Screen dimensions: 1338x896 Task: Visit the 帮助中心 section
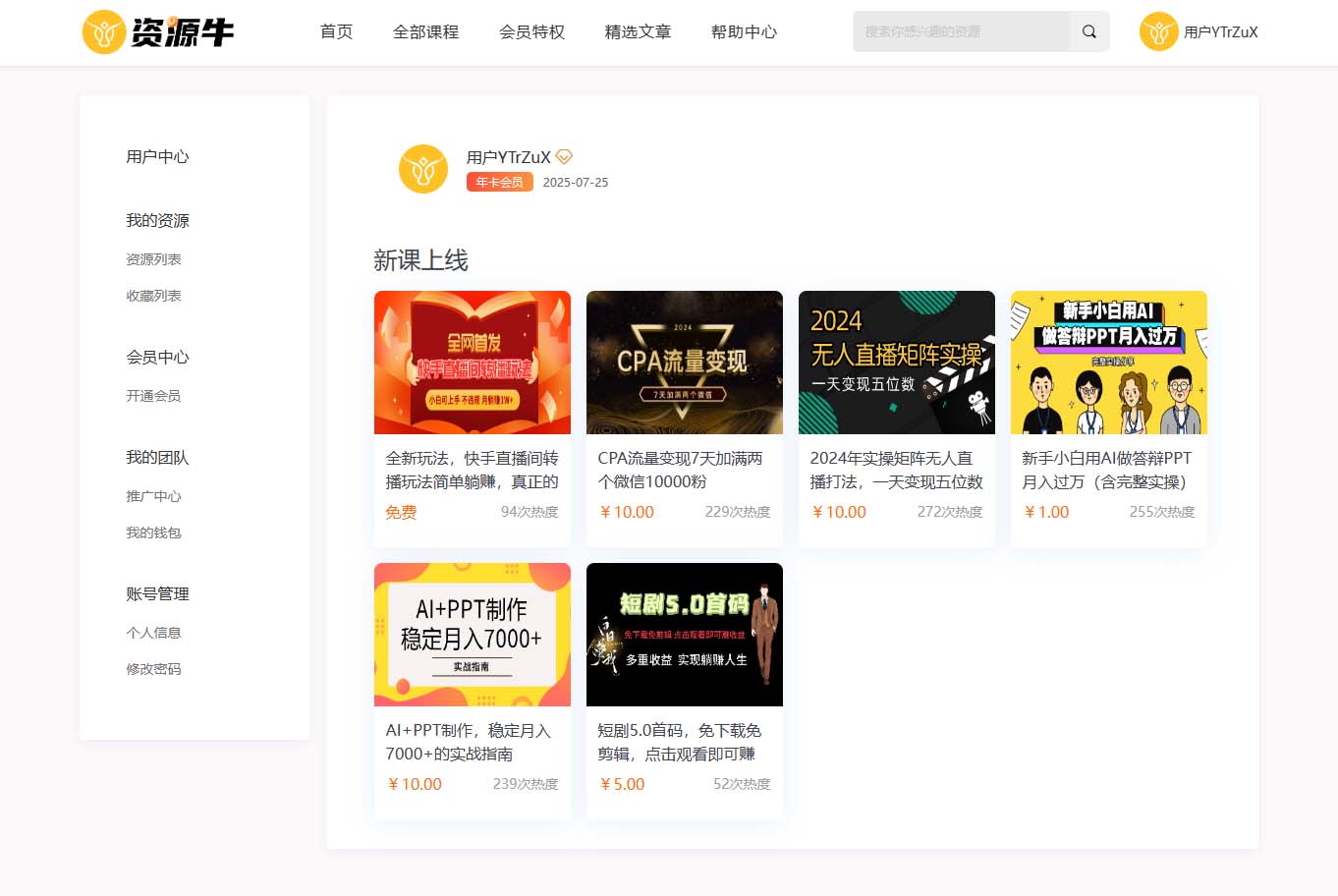point(743,31)
